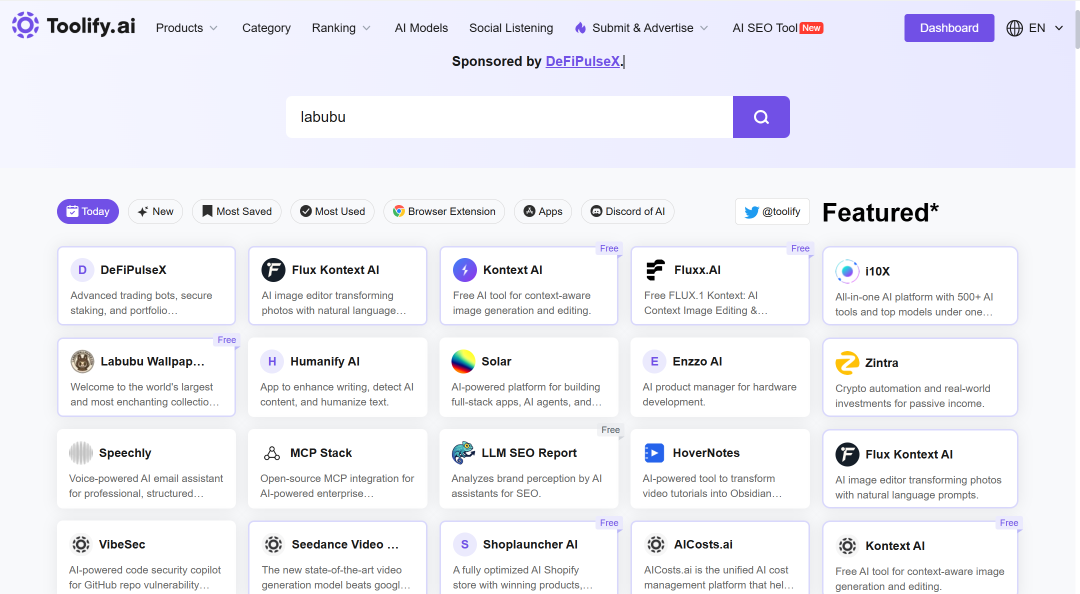
Task: Click the DeFiPulseX card's D icon
Action: pyautogui.click(x=82, y=269)
